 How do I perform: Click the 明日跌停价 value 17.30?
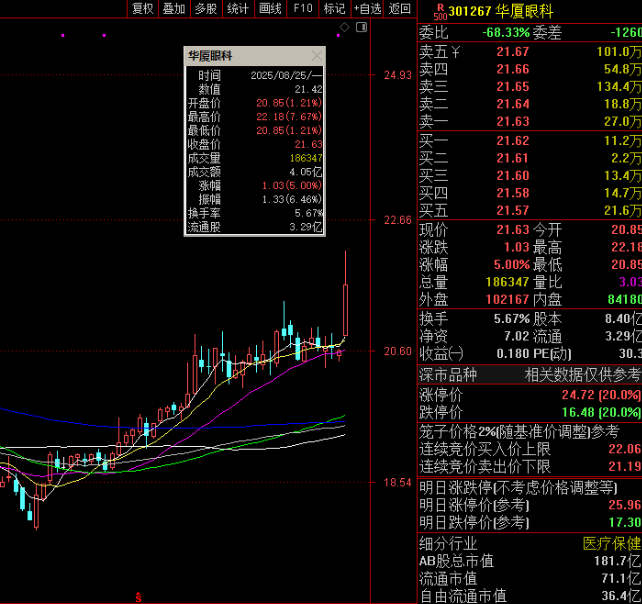tap(625, 522)
